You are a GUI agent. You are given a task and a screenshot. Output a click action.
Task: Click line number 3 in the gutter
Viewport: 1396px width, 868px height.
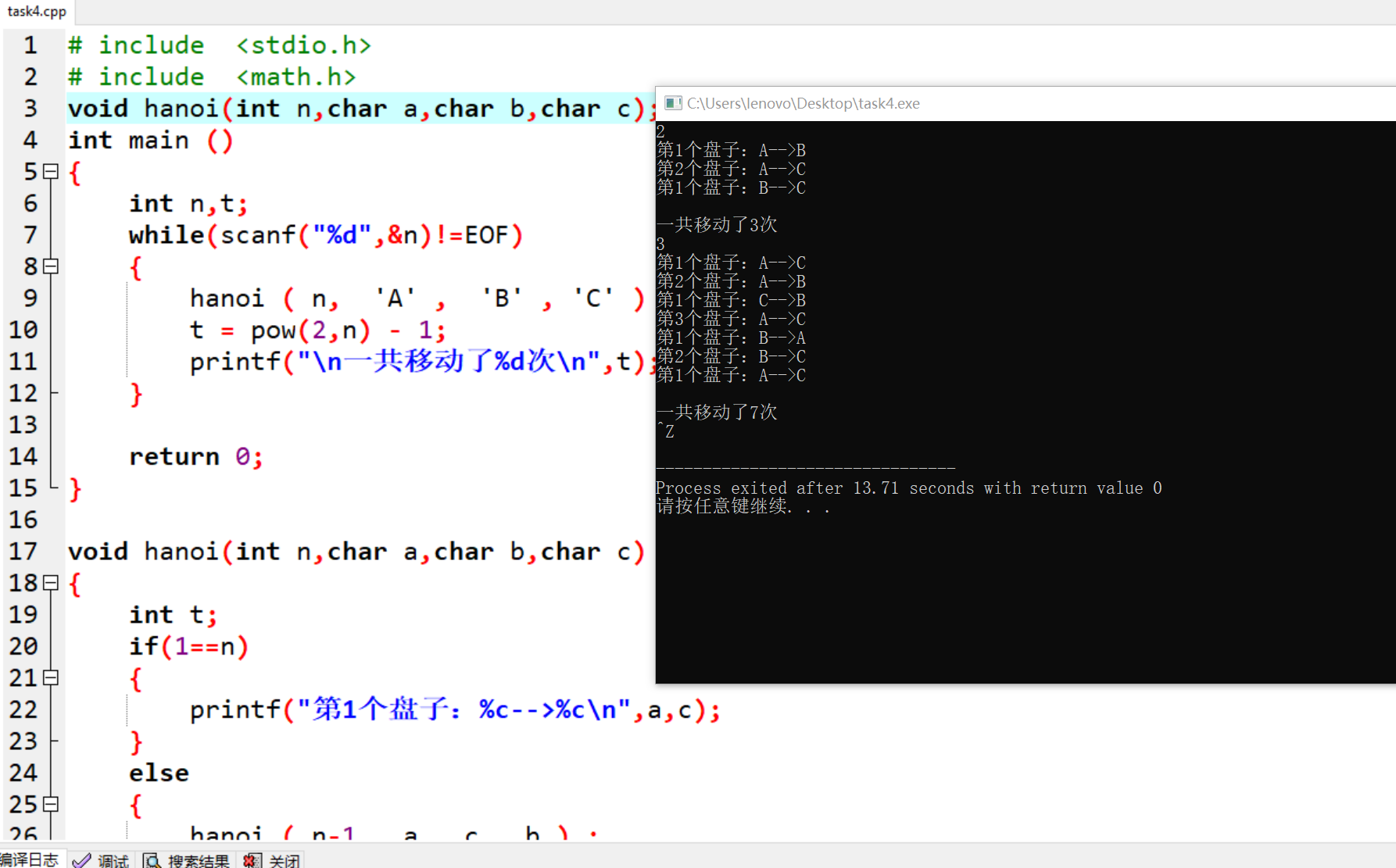30,109
